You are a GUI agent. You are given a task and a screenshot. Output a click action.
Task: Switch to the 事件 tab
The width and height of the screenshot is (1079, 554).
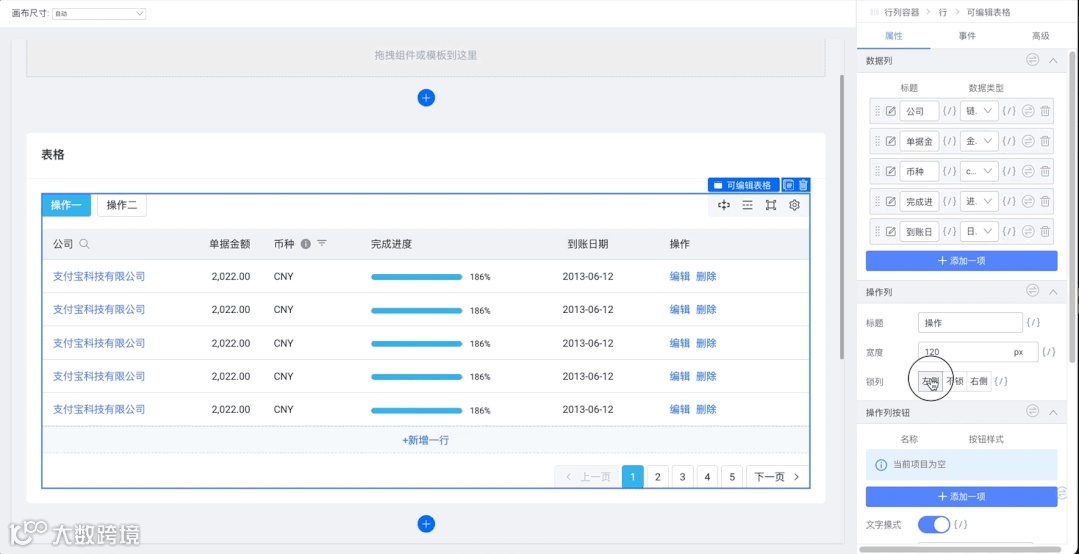coord(967,36)
